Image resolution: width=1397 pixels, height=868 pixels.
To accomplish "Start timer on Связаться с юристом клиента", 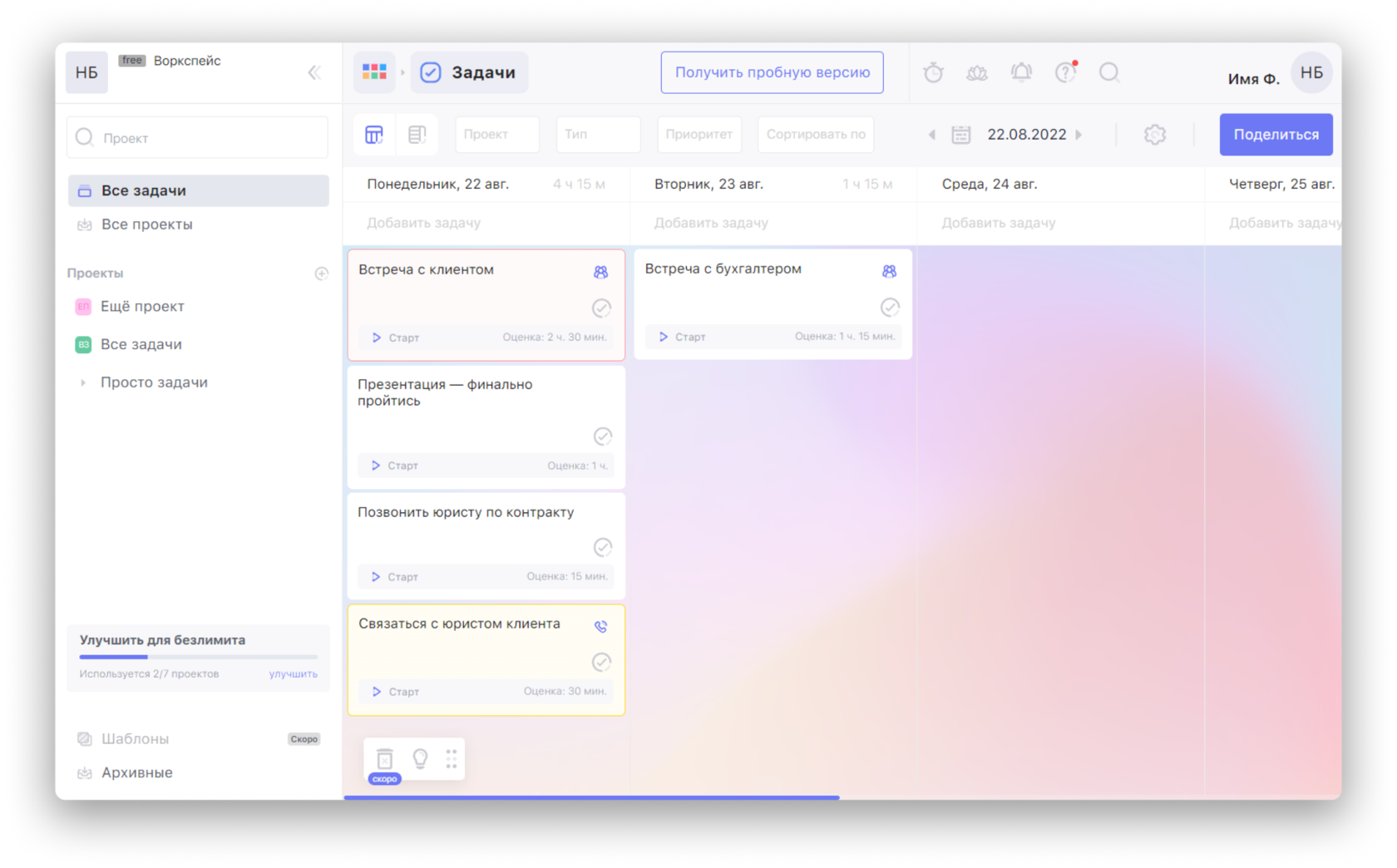I will click(396, 692).
